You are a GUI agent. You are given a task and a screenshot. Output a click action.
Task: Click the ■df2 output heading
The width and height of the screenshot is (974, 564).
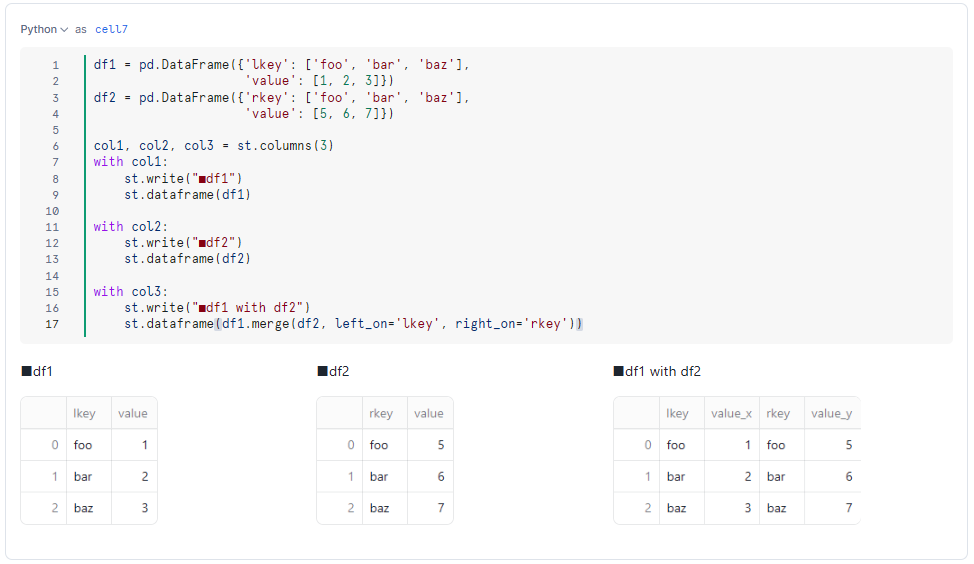pos(334,371)
